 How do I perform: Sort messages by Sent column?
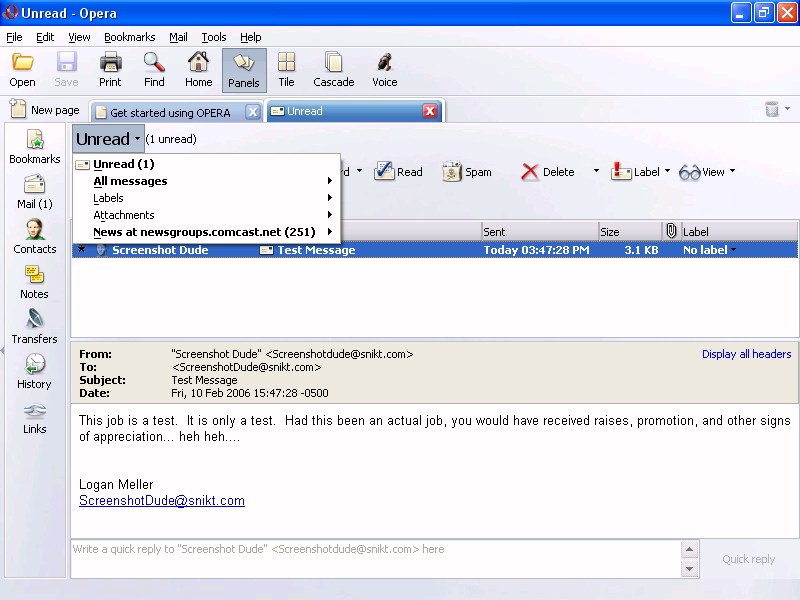point(540,232)
